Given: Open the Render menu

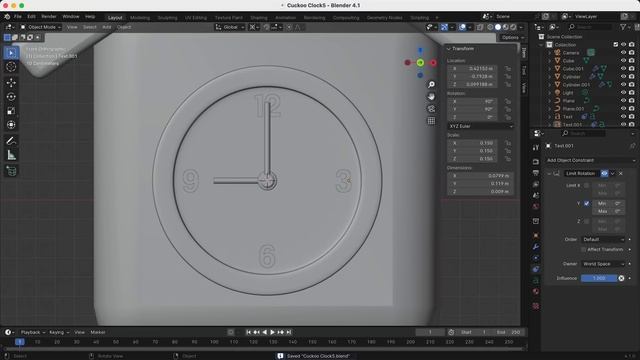Looking at the screenshot, I should click(x=49, y=17).
